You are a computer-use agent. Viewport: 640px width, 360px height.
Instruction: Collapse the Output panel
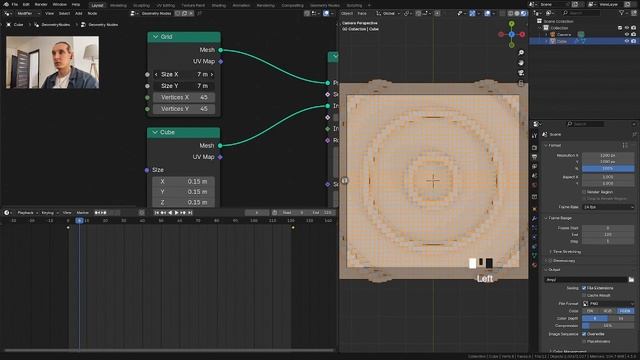pos(546,270)
